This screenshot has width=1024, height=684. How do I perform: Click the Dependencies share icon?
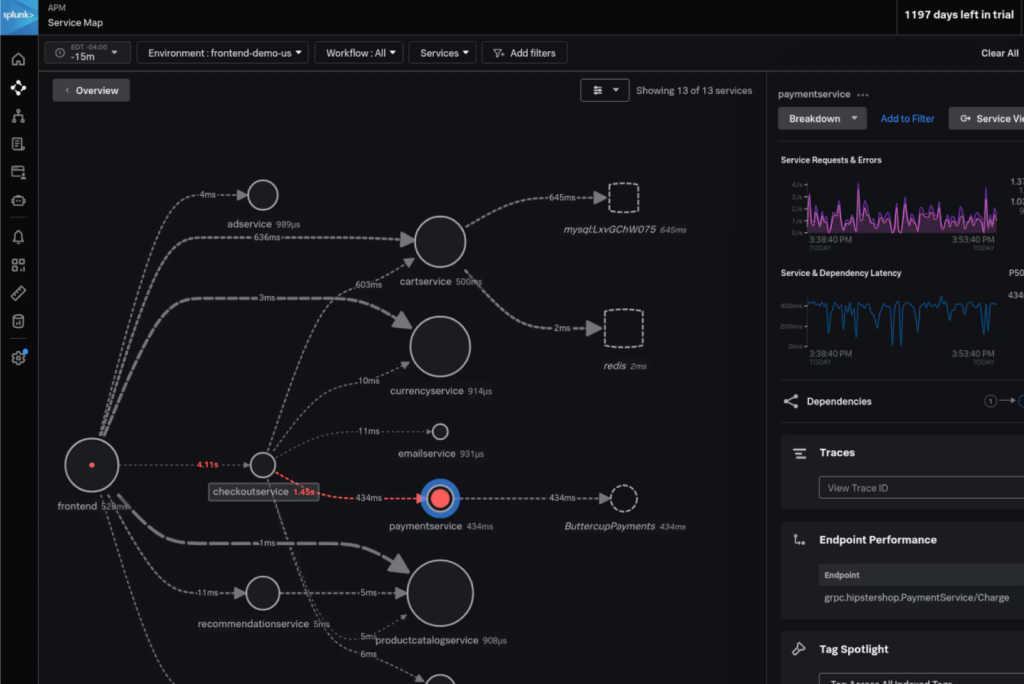(x=791, y=401)
